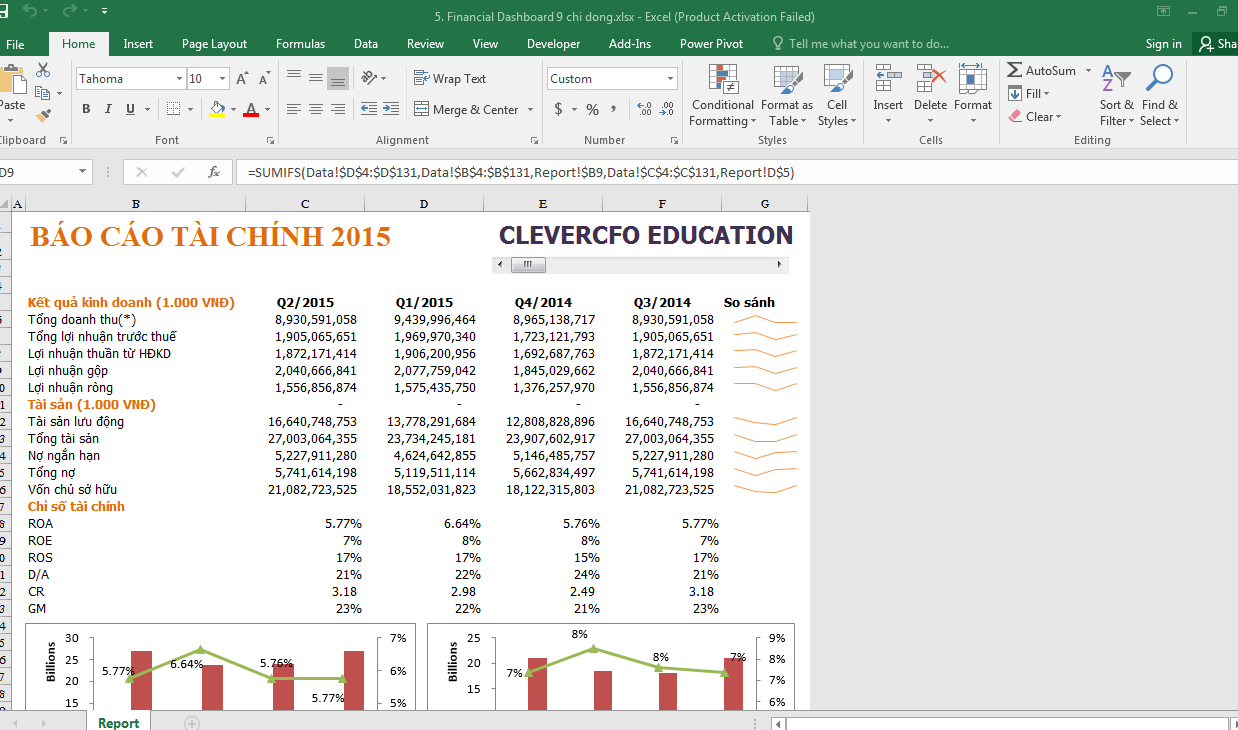Click the Redo arrow in title bar
Viewport: 1238px width, 730px height.
pyautogui.click(x=69, y=12)
